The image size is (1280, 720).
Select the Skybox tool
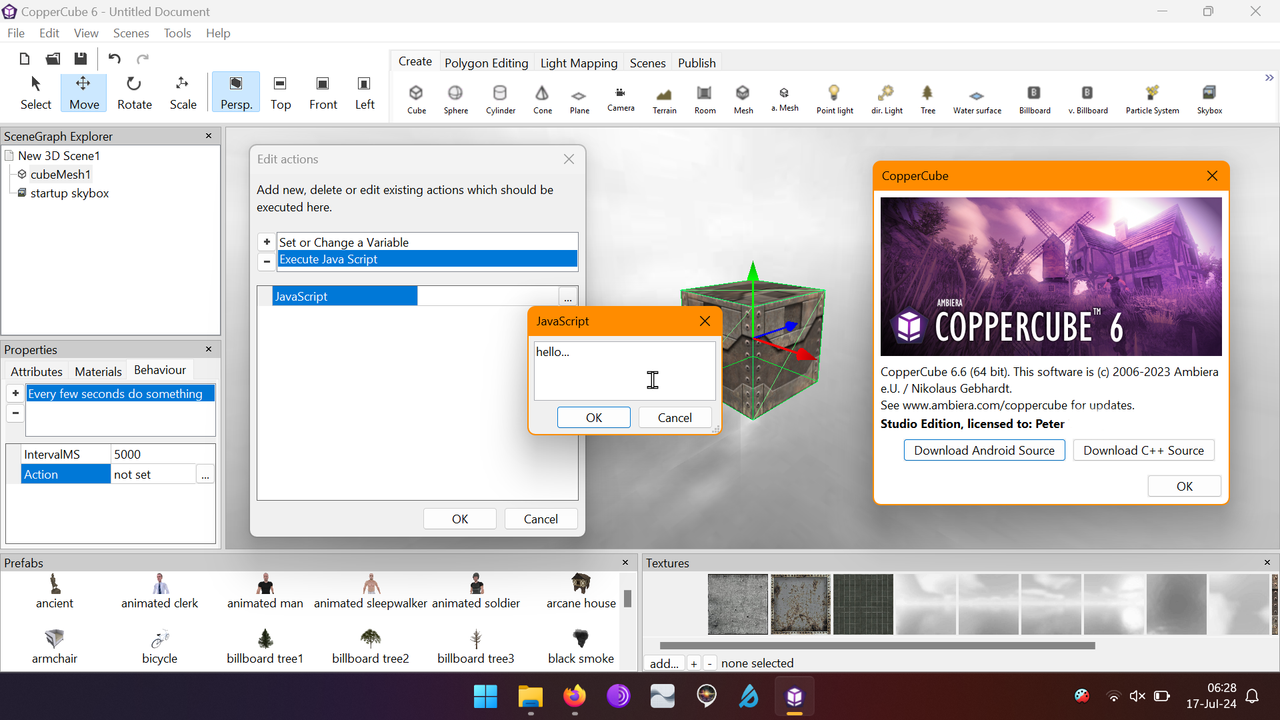tap(1209, 95)
